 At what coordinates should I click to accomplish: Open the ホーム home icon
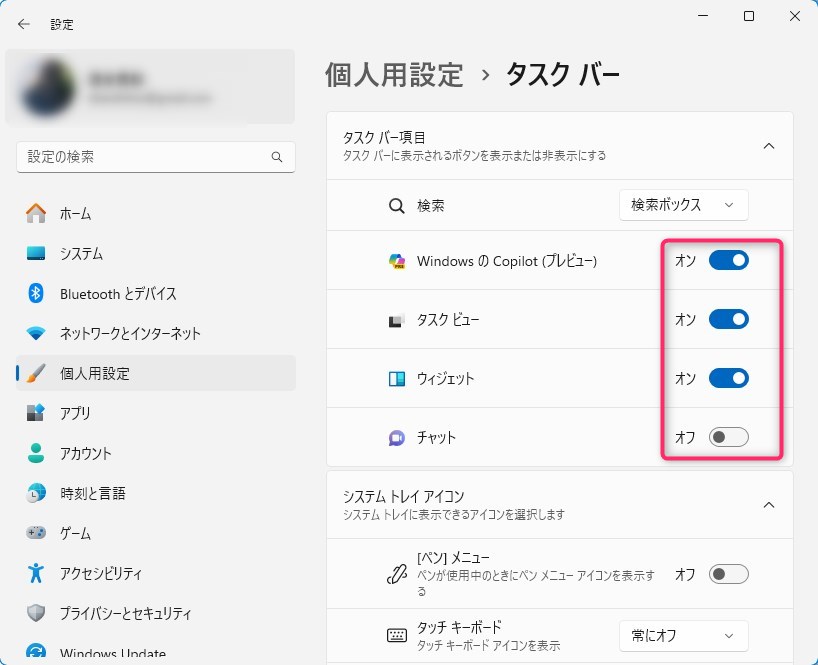(x=36, y=213)
